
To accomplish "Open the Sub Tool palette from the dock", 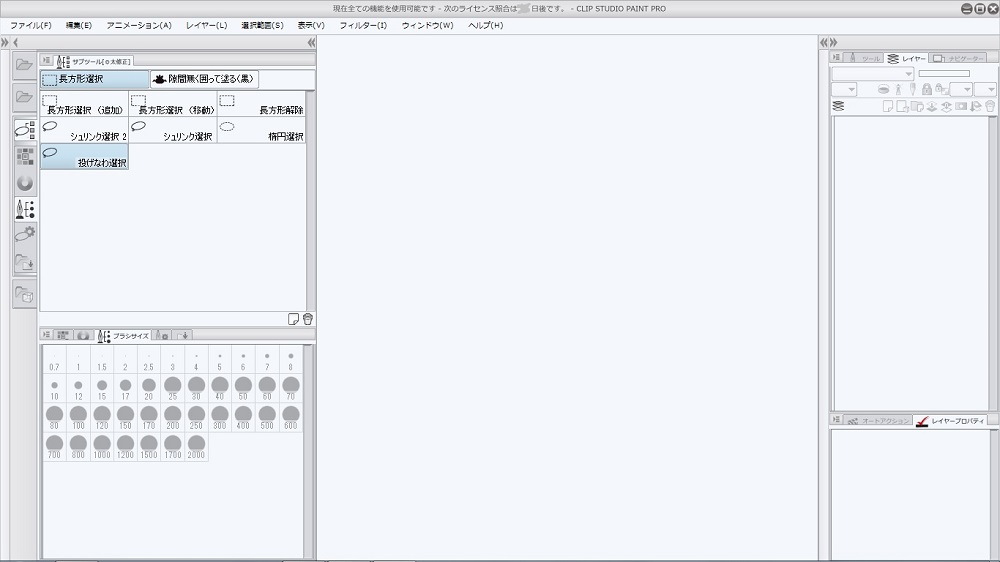I will (25, 130).
